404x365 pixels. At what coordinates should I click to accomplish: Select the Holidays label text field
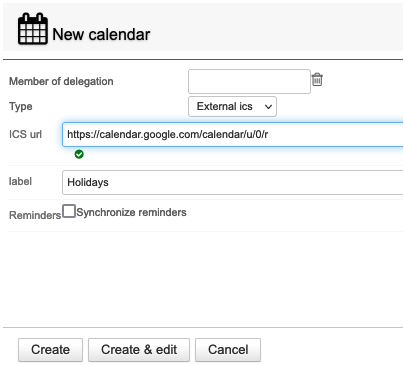(x=233, y=182)
